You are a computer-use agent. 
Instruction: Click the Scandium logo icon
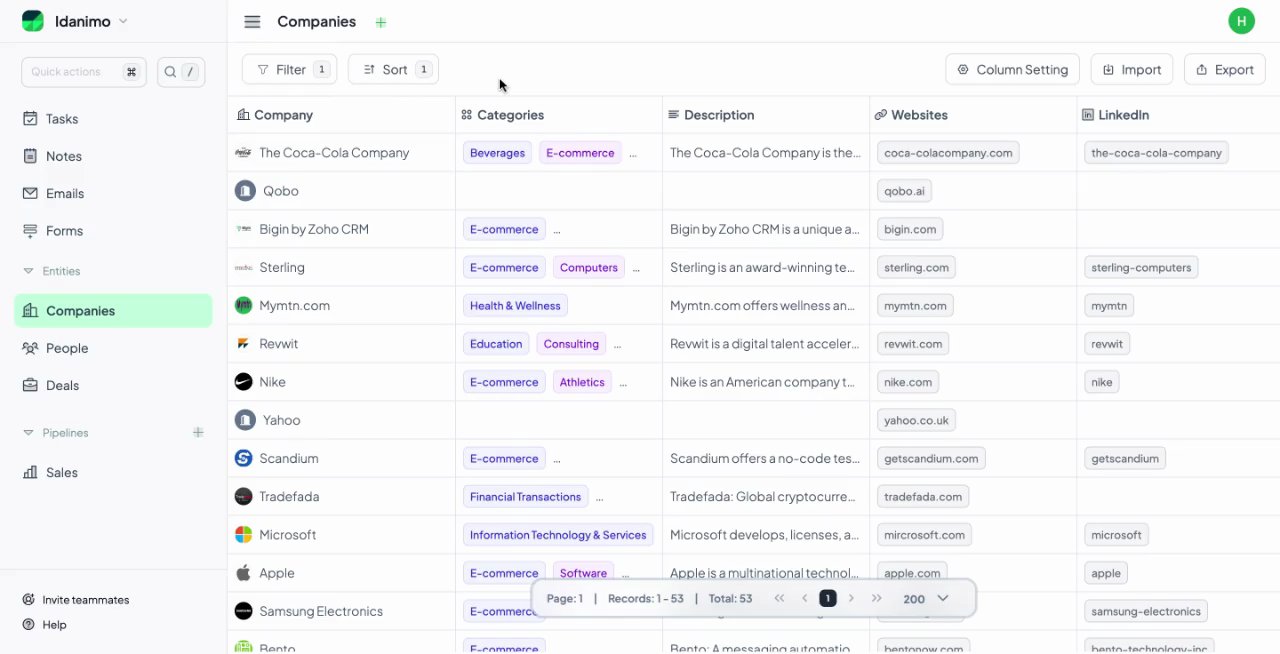(243, 458)
